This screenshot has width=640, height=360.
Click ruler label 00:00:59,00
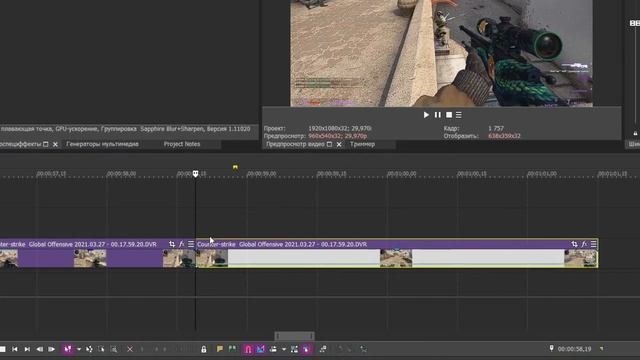262,174
